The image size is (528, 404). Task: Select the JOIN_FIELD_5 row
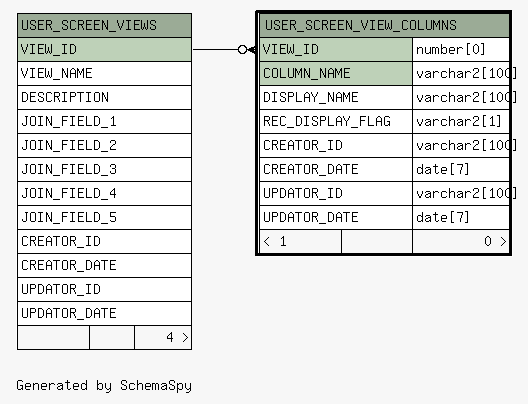pyautogui.click(x=104, y=217)
